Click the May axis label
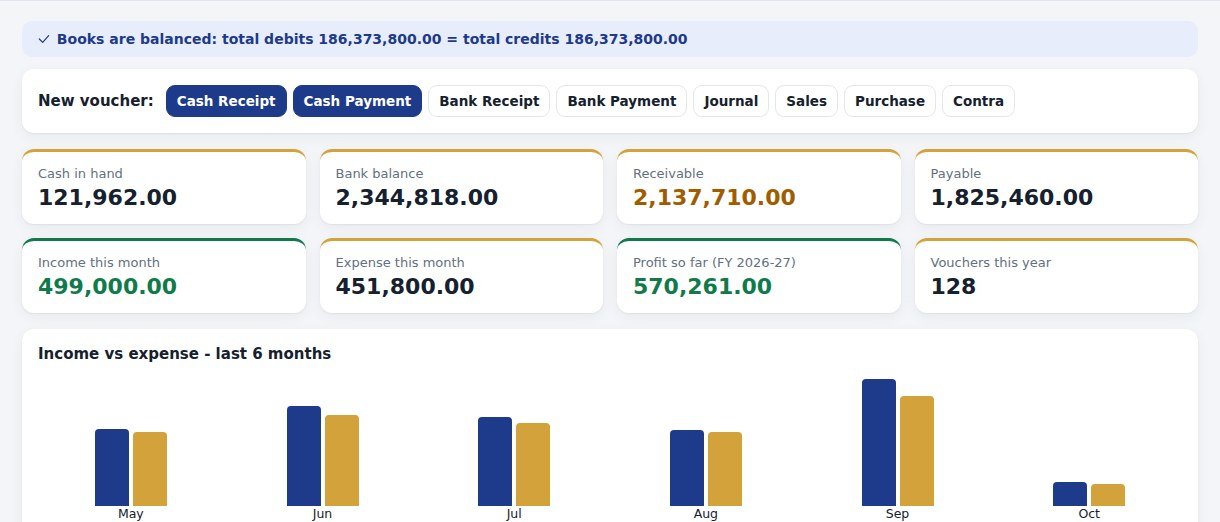 click(x=131, y=514)
